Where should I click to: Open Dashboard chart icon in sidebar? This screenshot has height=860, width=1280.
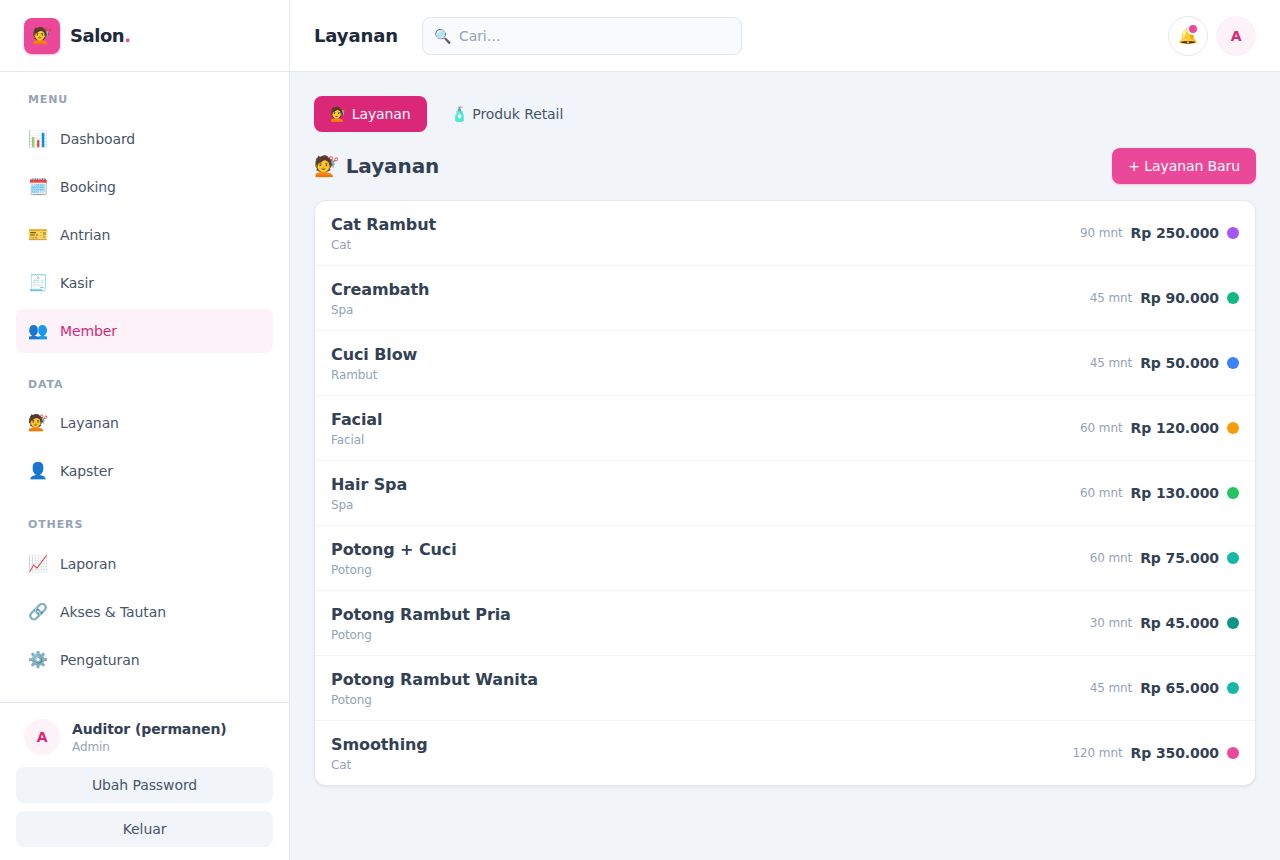coord(38,139)
